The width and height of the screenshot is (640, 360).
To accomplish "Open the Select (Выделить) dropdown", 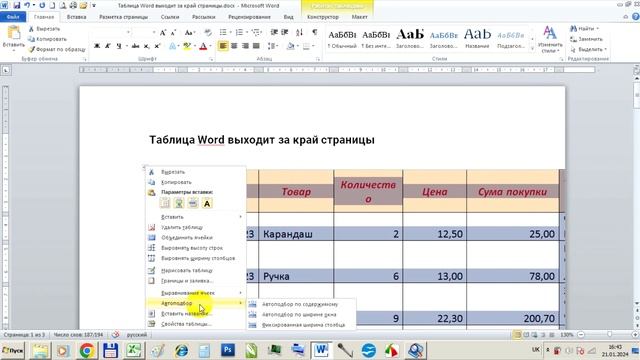I will (606, 49).
